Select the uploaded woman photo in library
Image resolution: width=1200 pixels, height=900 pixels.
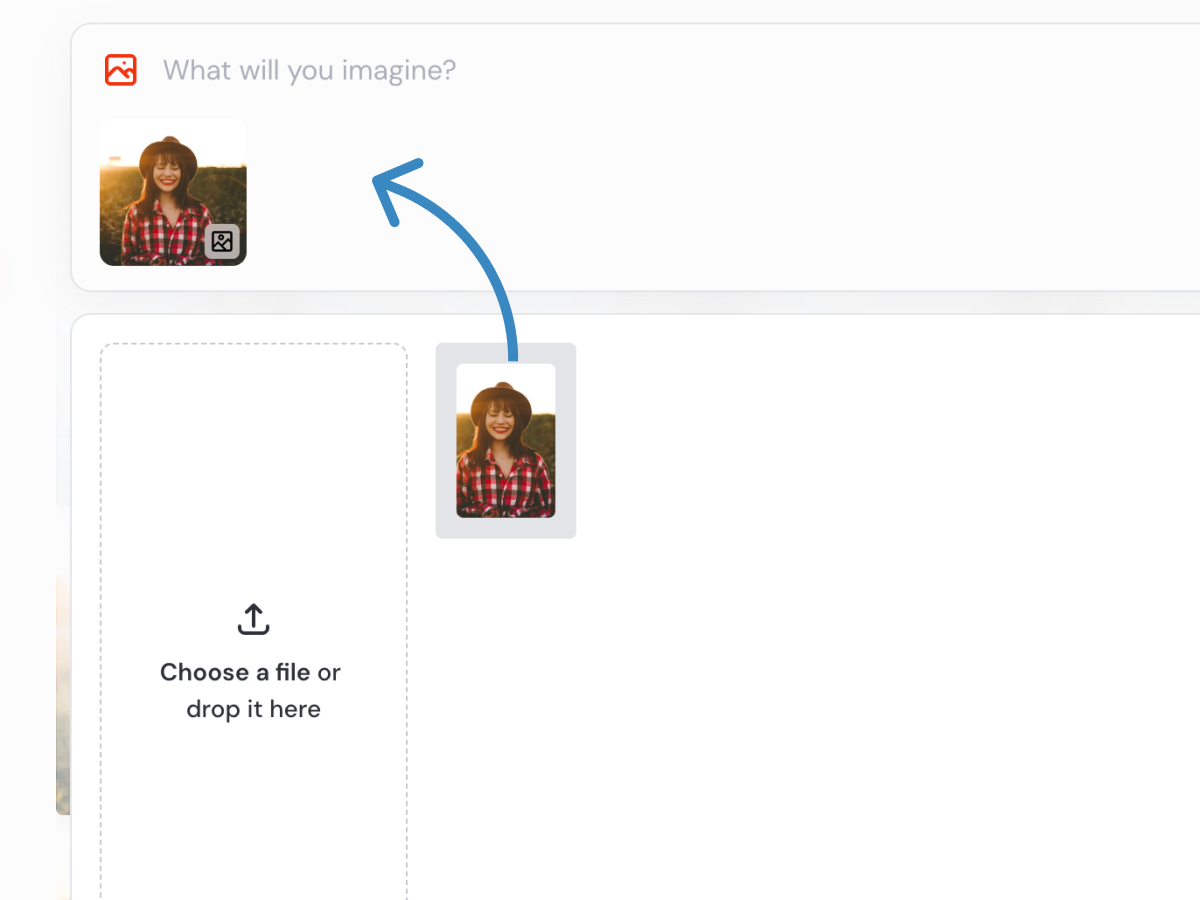506,440
